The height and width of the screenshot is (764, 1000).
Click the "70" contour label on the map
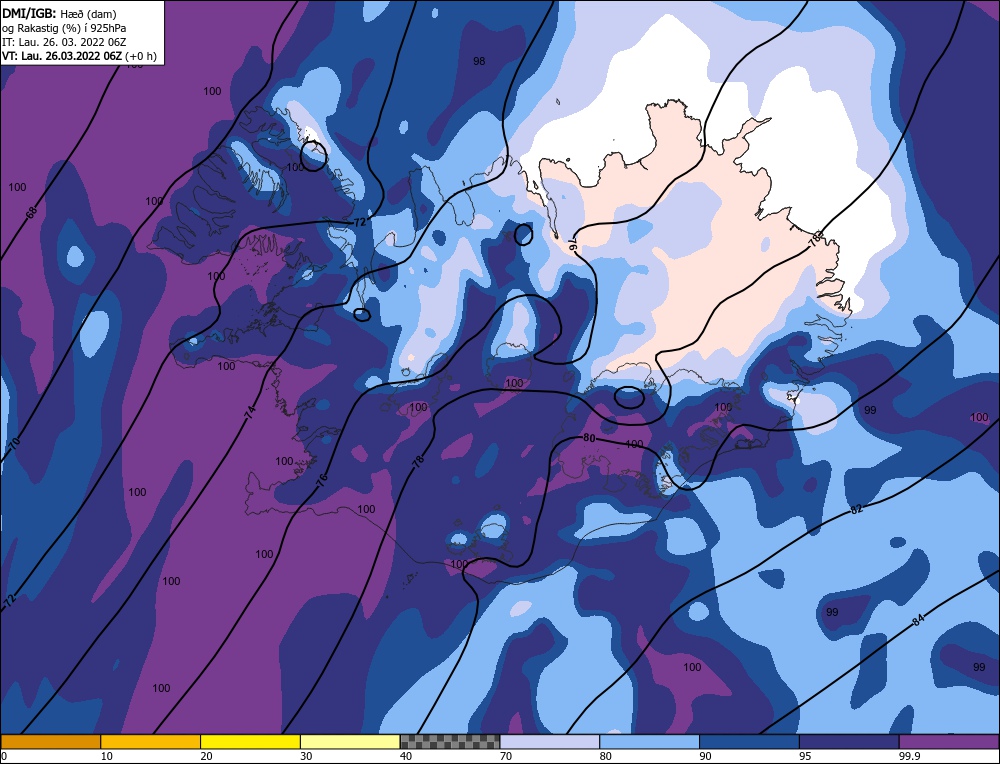click(x=14, y=442)
